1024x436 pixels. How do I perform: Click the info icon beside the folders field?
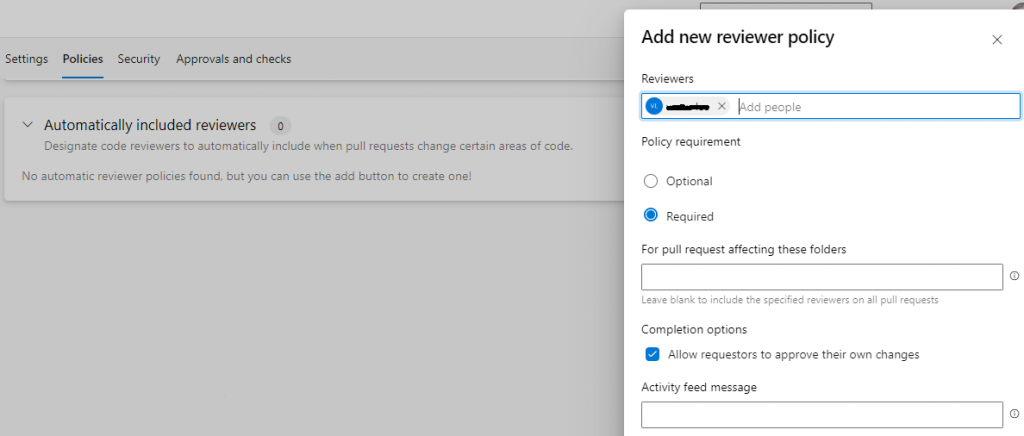1014,276
